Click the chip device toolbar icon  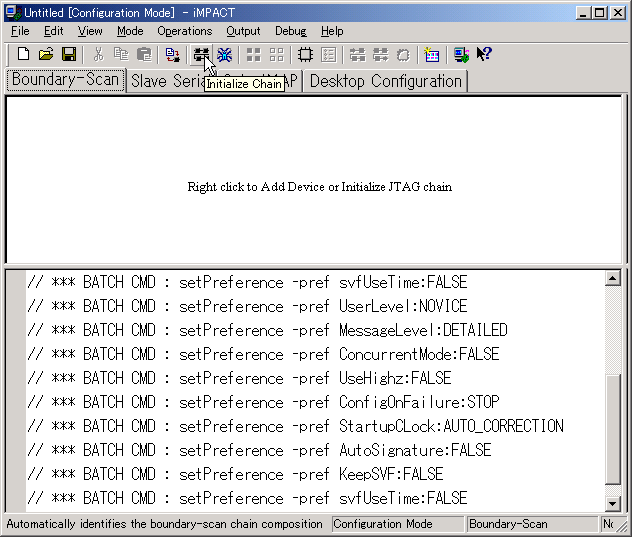pos(306,55)
